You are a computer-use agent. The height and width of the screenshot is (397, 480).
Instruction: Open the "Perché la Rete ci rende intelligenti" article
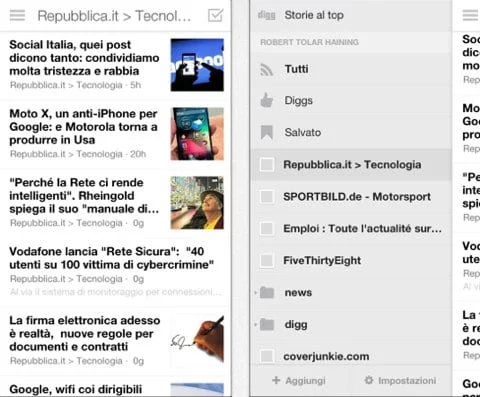tap(84, 196)
